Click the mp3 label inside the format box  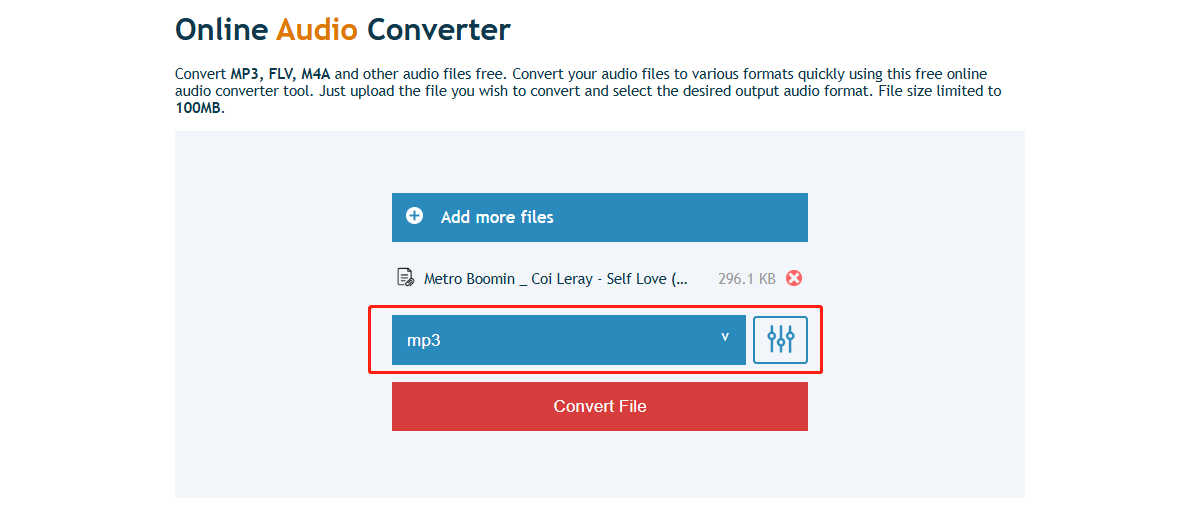[x=424, y=341]
